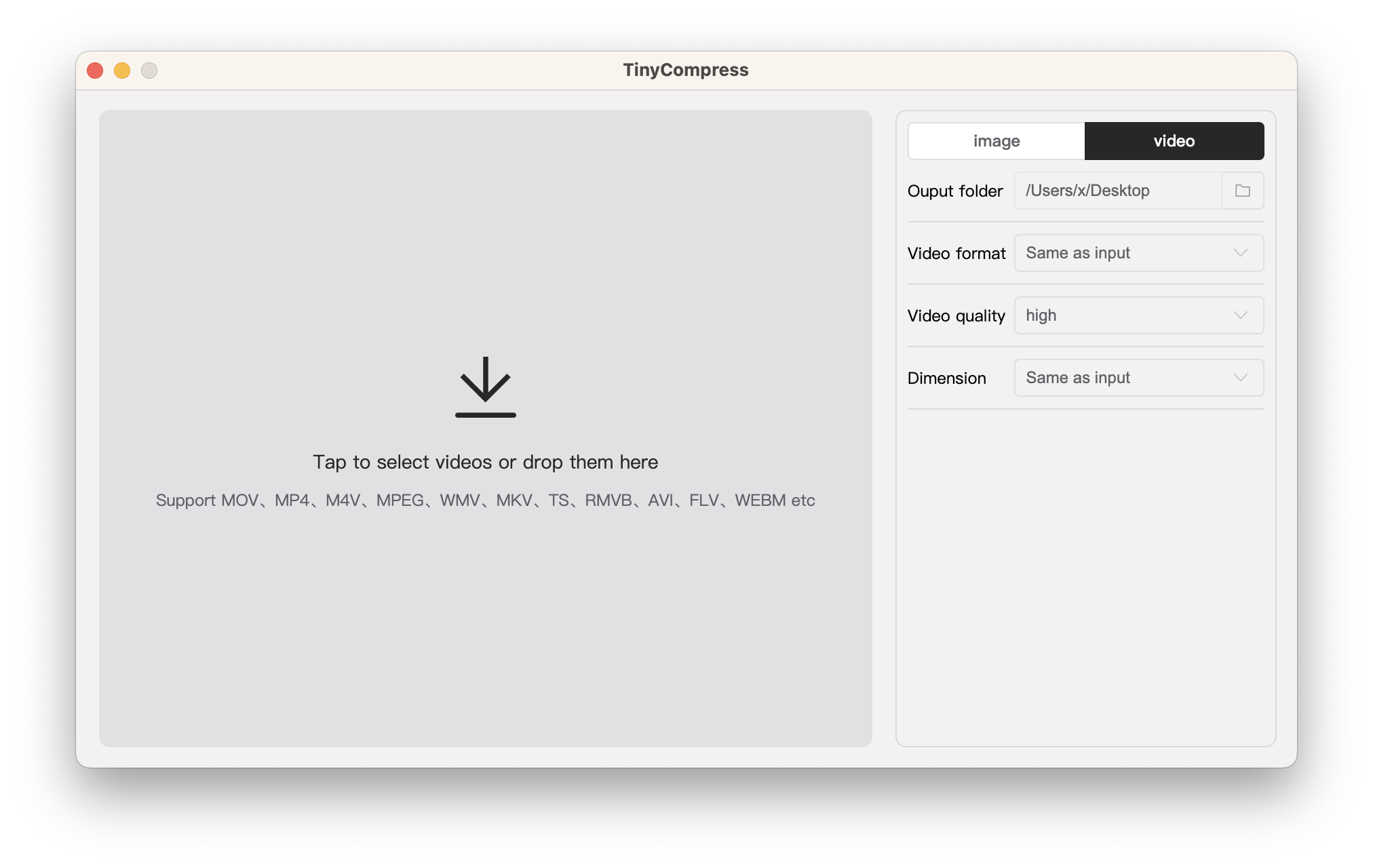
Task: Click the Video quality label
Action: pos(956,316)
